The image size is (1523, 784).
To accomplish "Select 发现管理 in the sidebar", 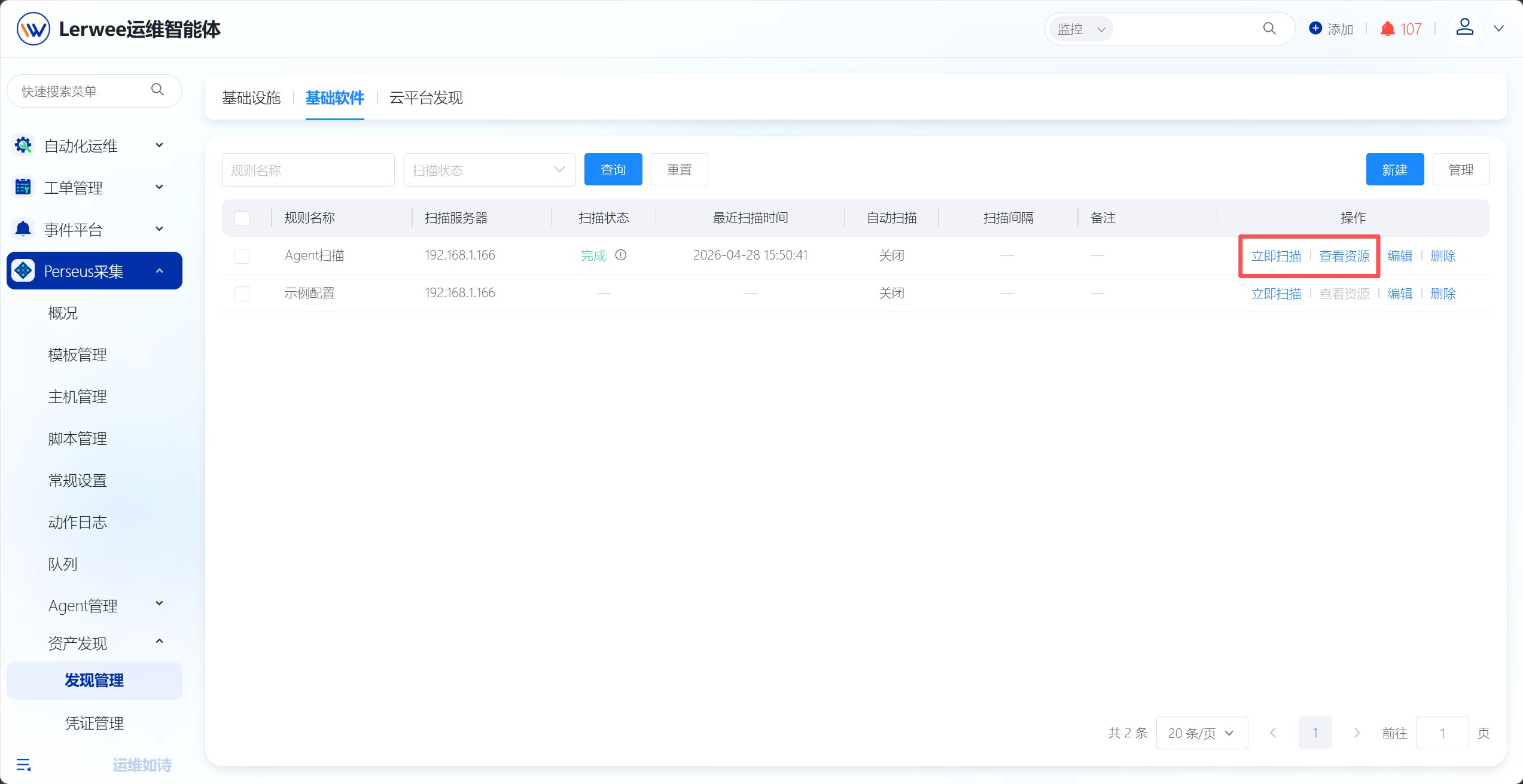I will 95,681.
